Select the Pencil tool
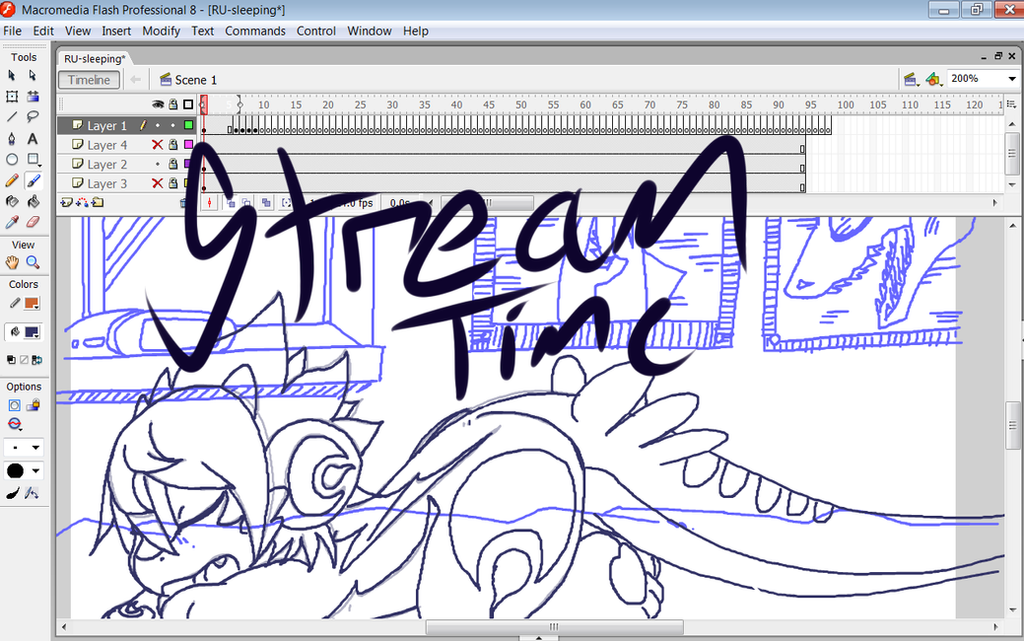The width and height of the screenshot is (1024, 641). [x=12, y=180]
